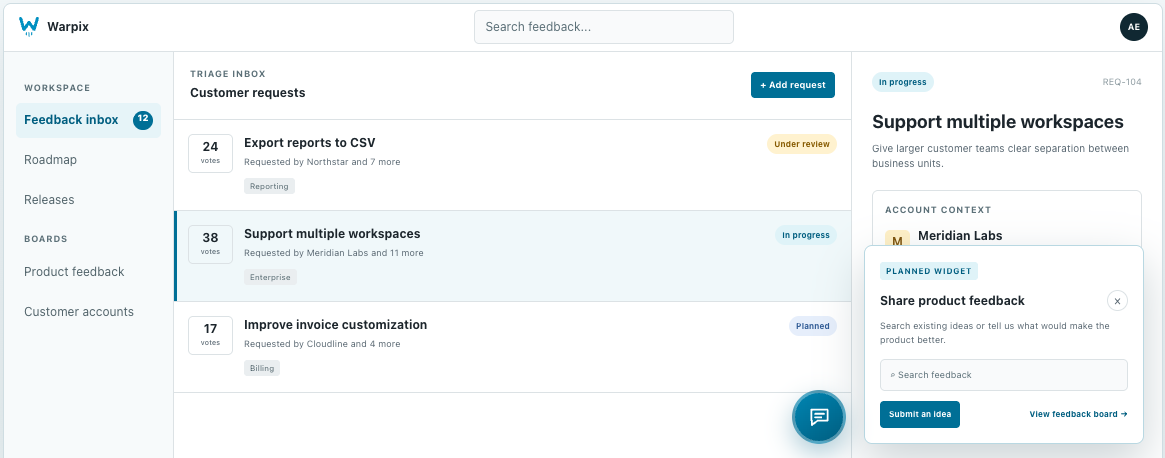Image resolution: width=1165 pixels, height=458 pixels.
Task: Follow View feedback board link
Action: (x=1078, y=414)
